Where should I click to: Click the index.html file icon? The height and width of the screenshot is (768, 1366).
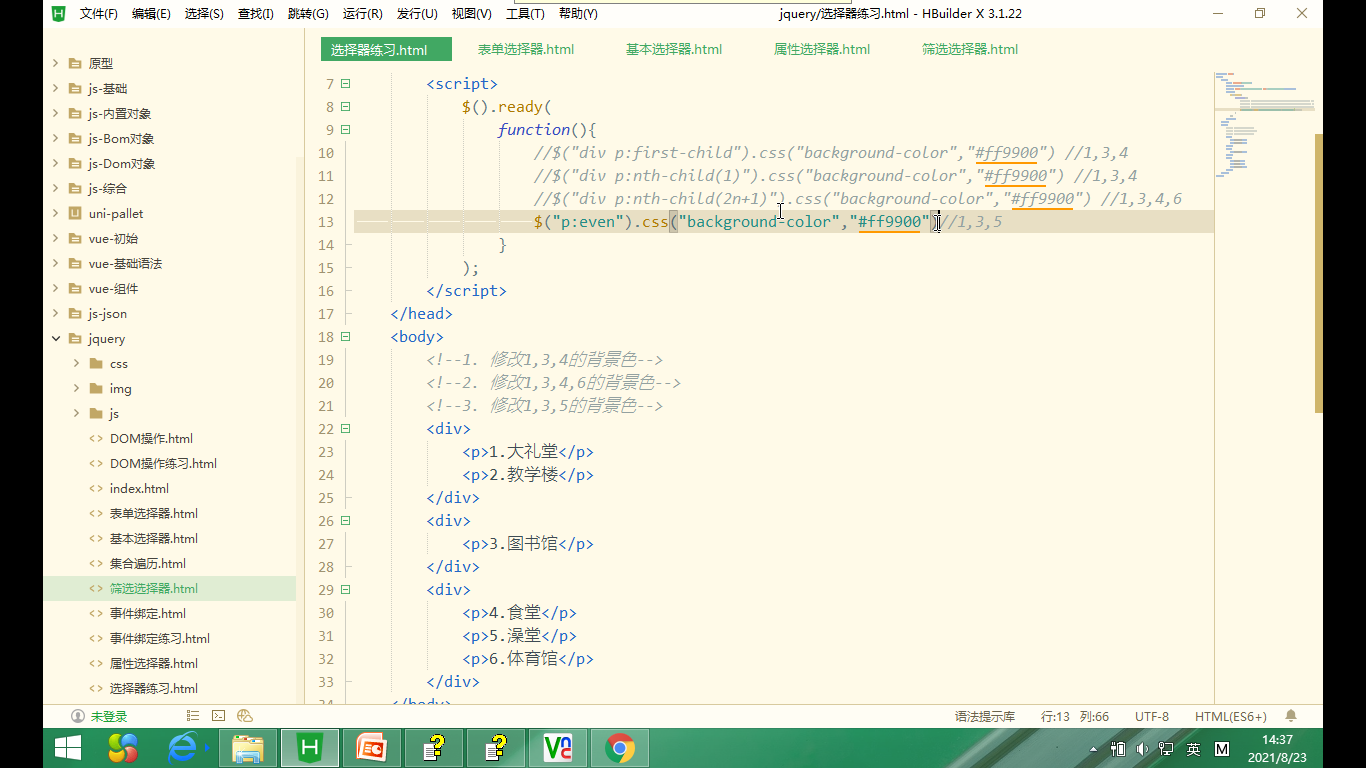point(96,488)
